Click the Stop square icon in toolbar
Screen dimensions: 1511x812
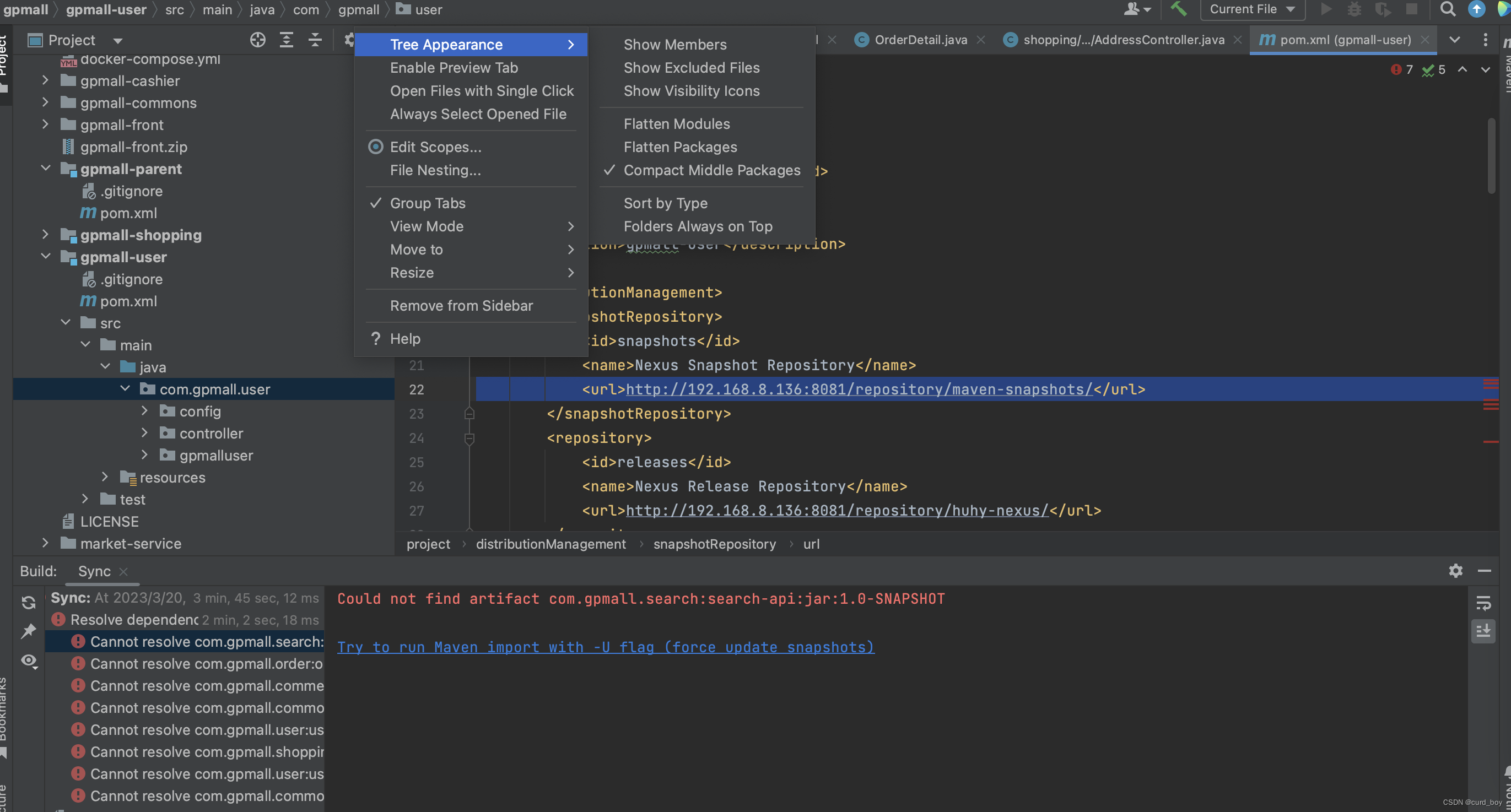[1411, 9]
